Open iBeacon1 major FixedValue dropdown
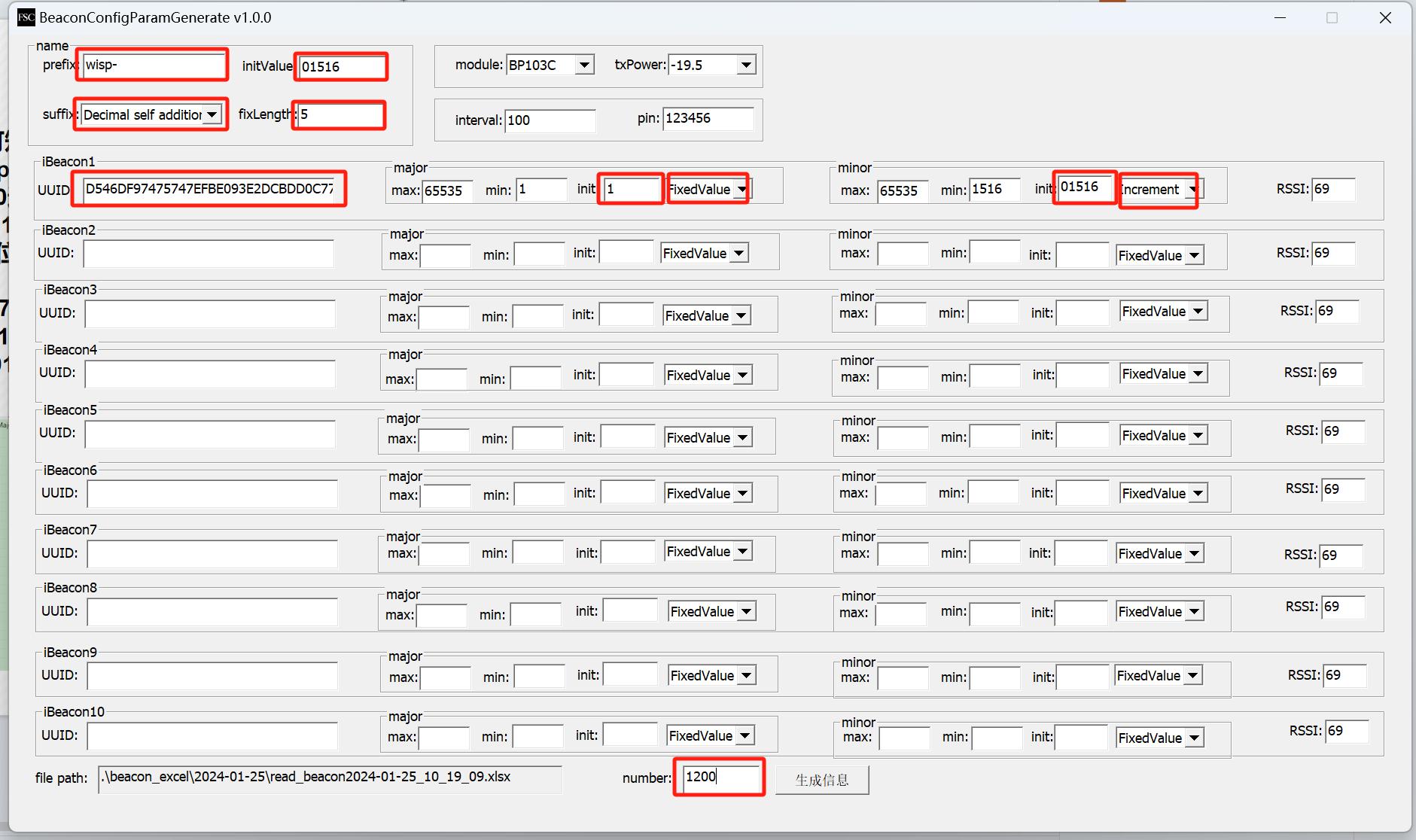This screenshot has width=1416, height=840. [741, 190]
